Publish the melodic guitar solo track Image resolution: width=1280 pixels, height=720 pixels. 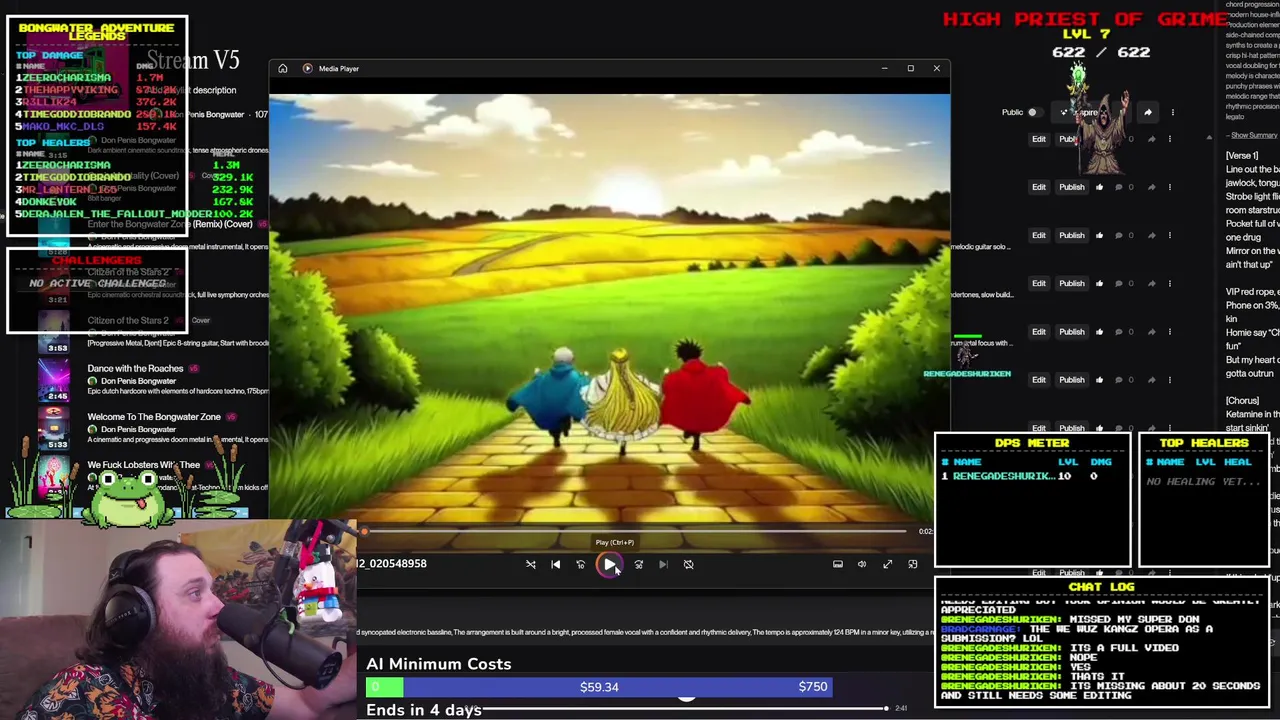[1072, 235]
